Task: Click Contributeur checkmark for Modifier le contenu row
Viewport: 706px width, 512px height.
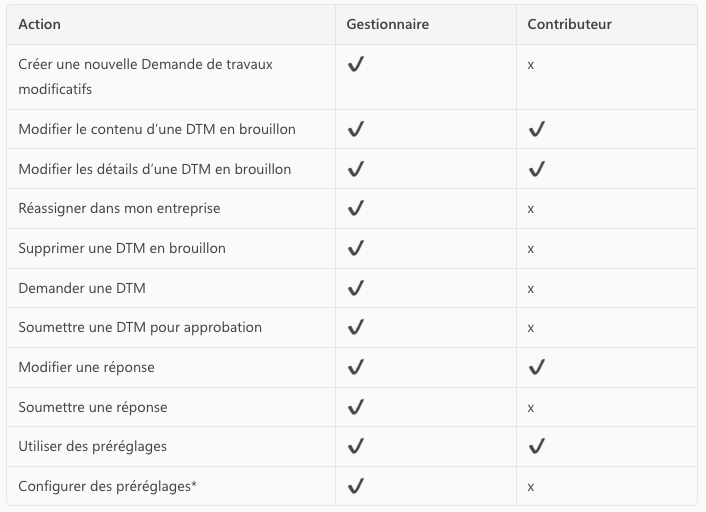Action: (x=536, y=129)
